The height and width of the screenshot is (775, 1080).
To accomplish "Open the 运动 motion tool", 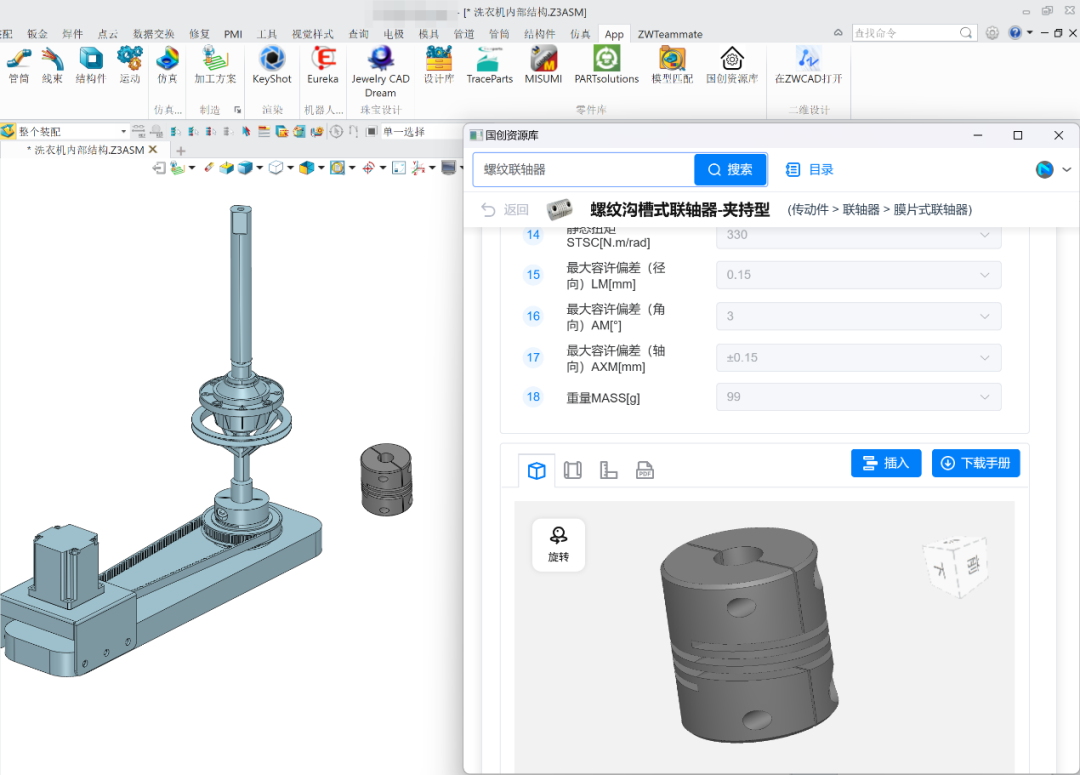I will tap(129, 66).
